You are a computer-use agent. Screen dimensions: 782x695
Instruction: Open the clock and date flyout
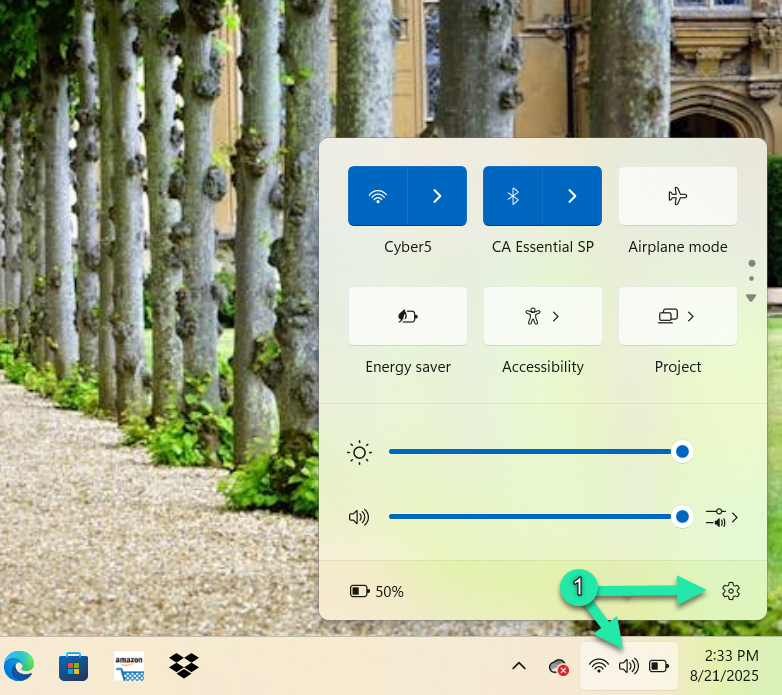[x=724, y=666]
